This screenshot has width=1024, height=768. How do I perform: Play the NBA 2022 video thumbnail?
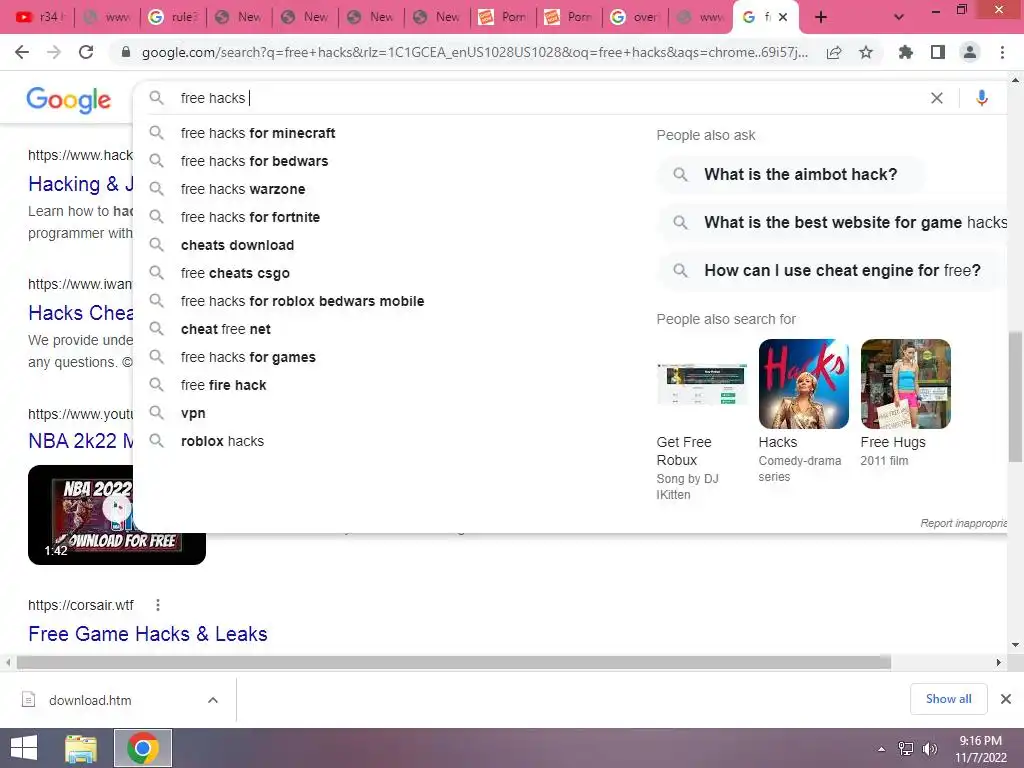click(117, 515)
